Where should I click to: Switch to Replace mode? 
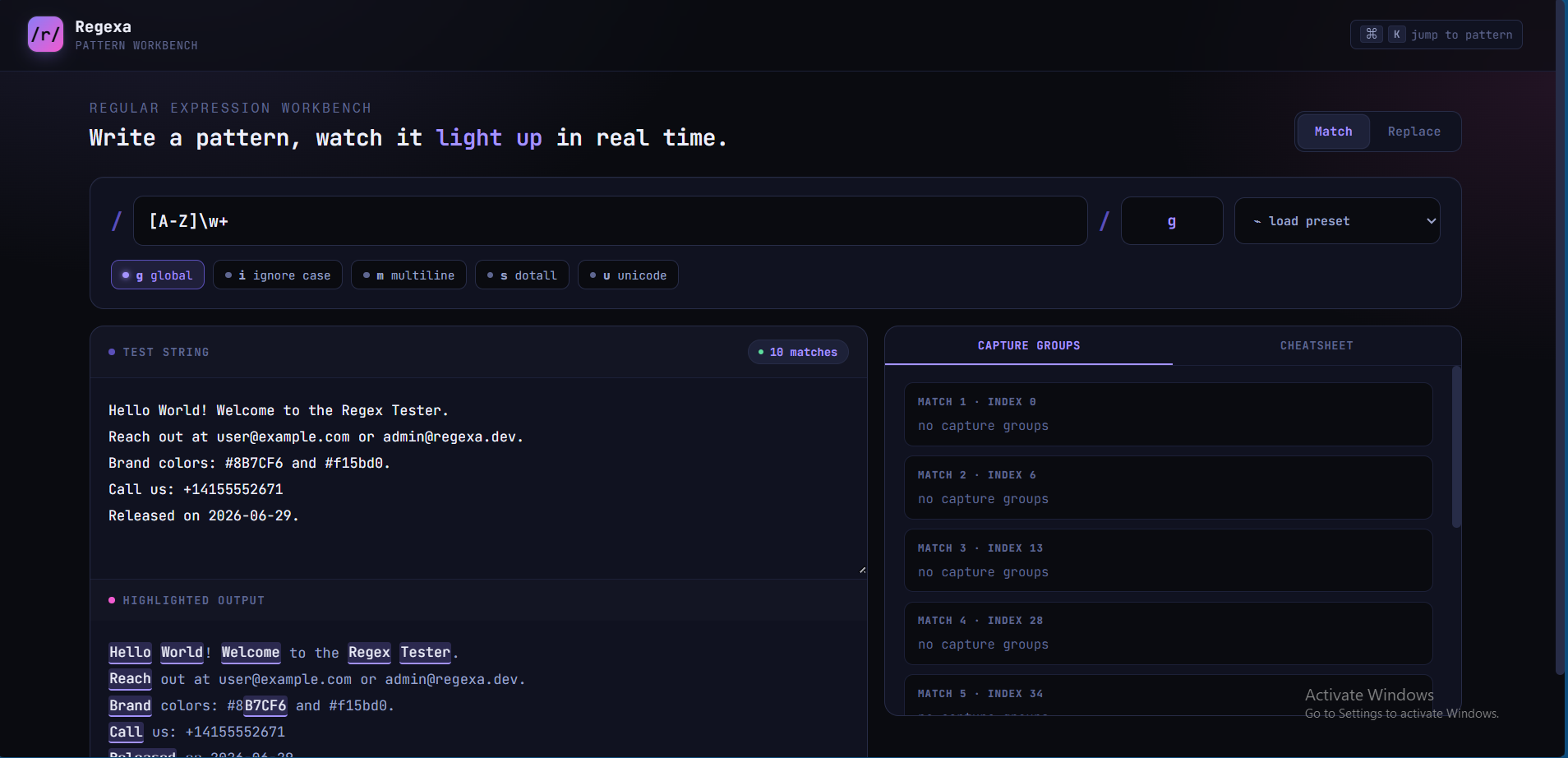[1414, 132]
